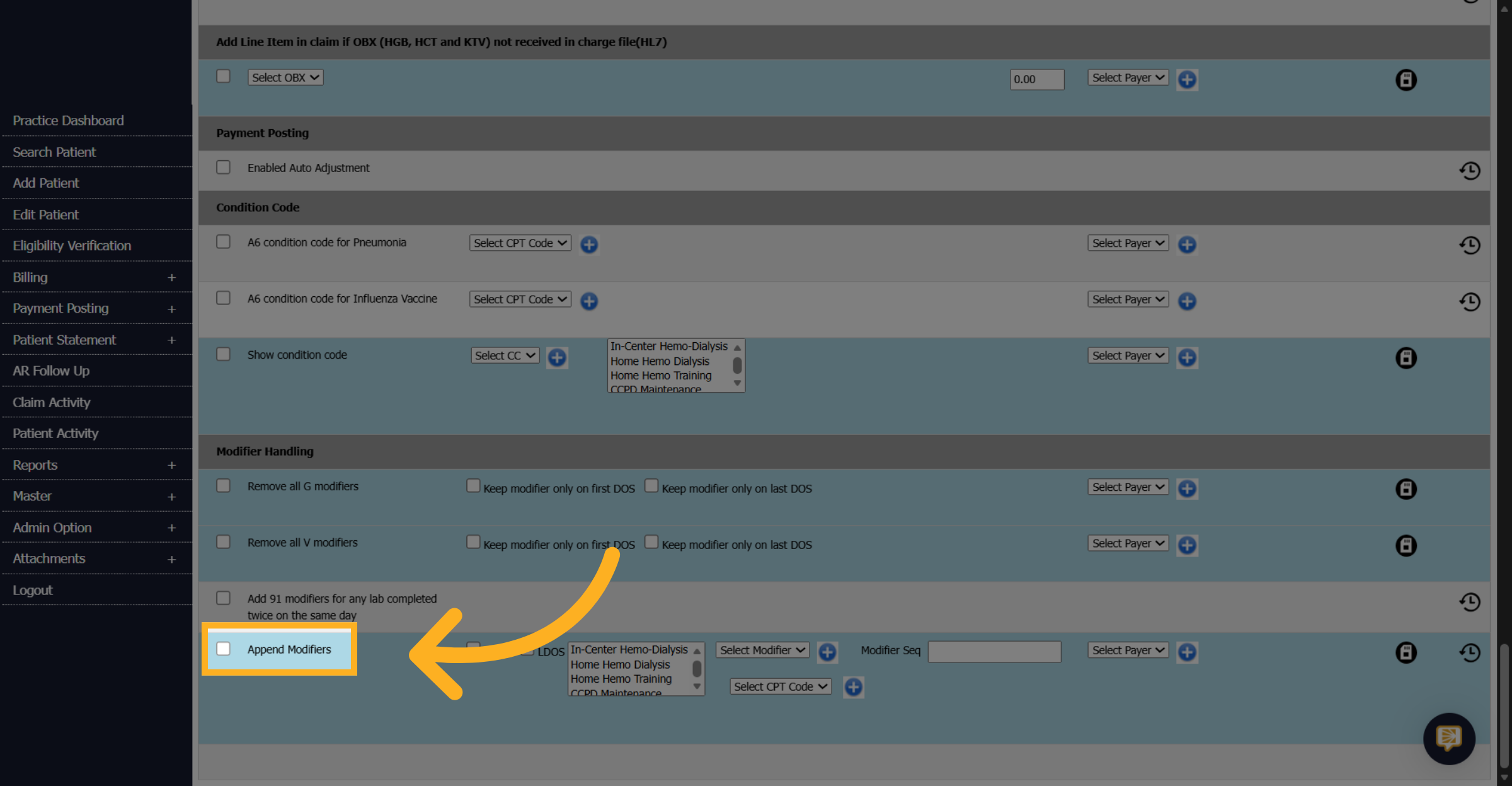Check Keep modifier only on last DOS for V modifiers
The width and height of the screenshot is (1512, 786).
[x=651, y=542]
